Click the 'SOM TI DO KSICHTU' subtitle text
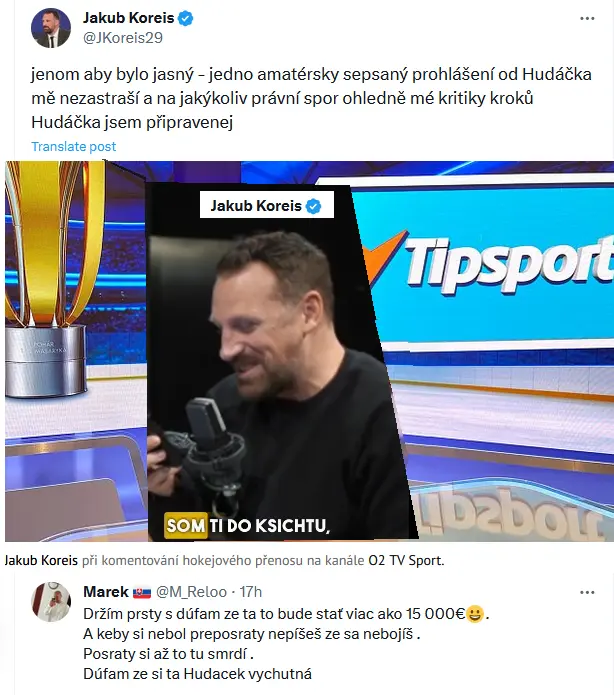Viewport: 614px width, 695px height. pos(247,526)
